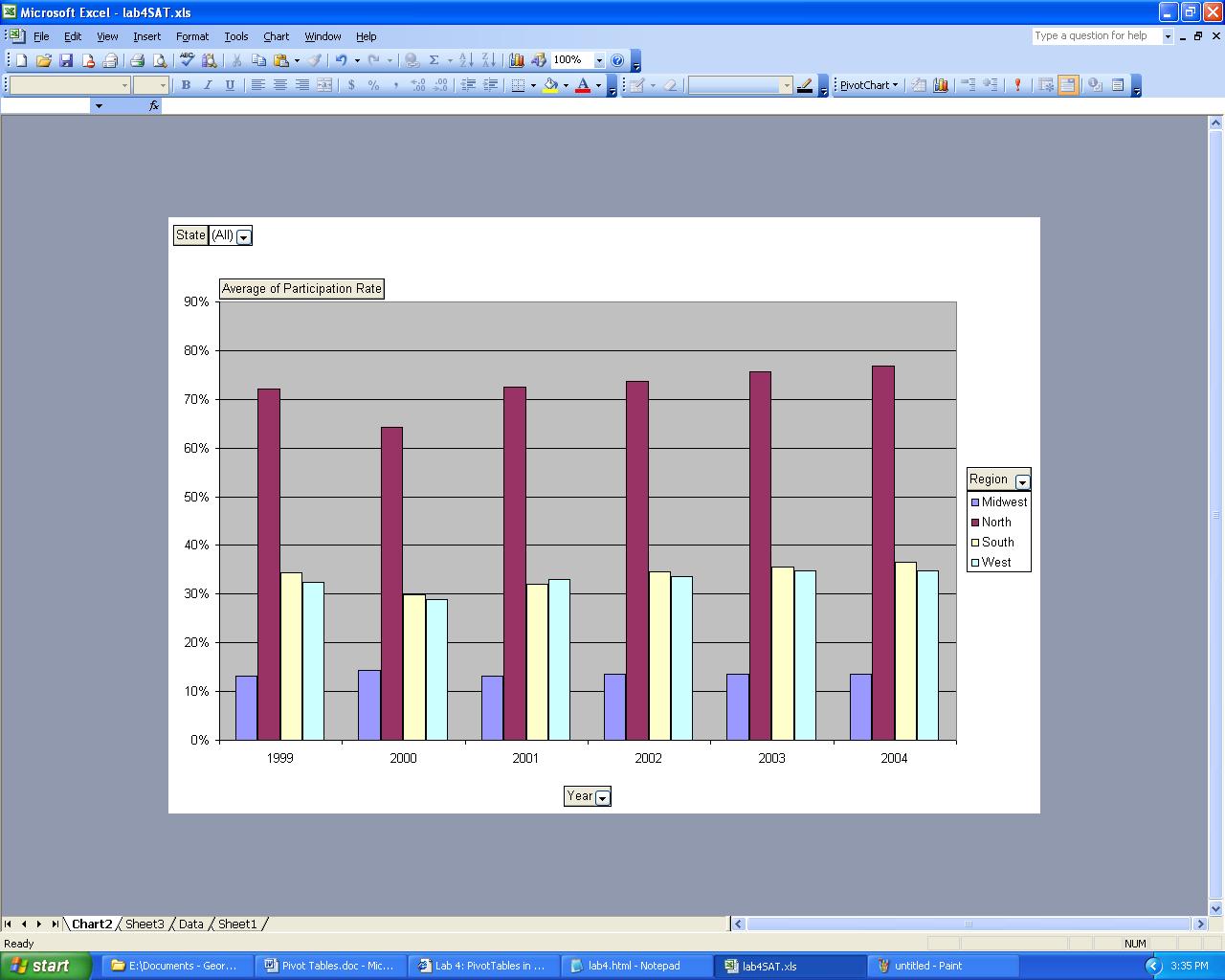
Task: Click the AutoSum icon
Action: coord(434,59)
